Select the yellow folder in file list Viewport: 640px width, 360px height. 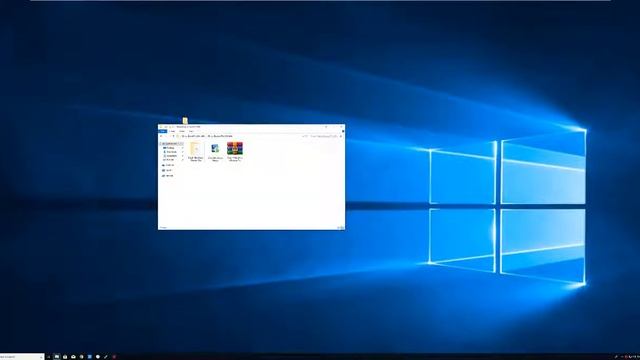point(196,151)
